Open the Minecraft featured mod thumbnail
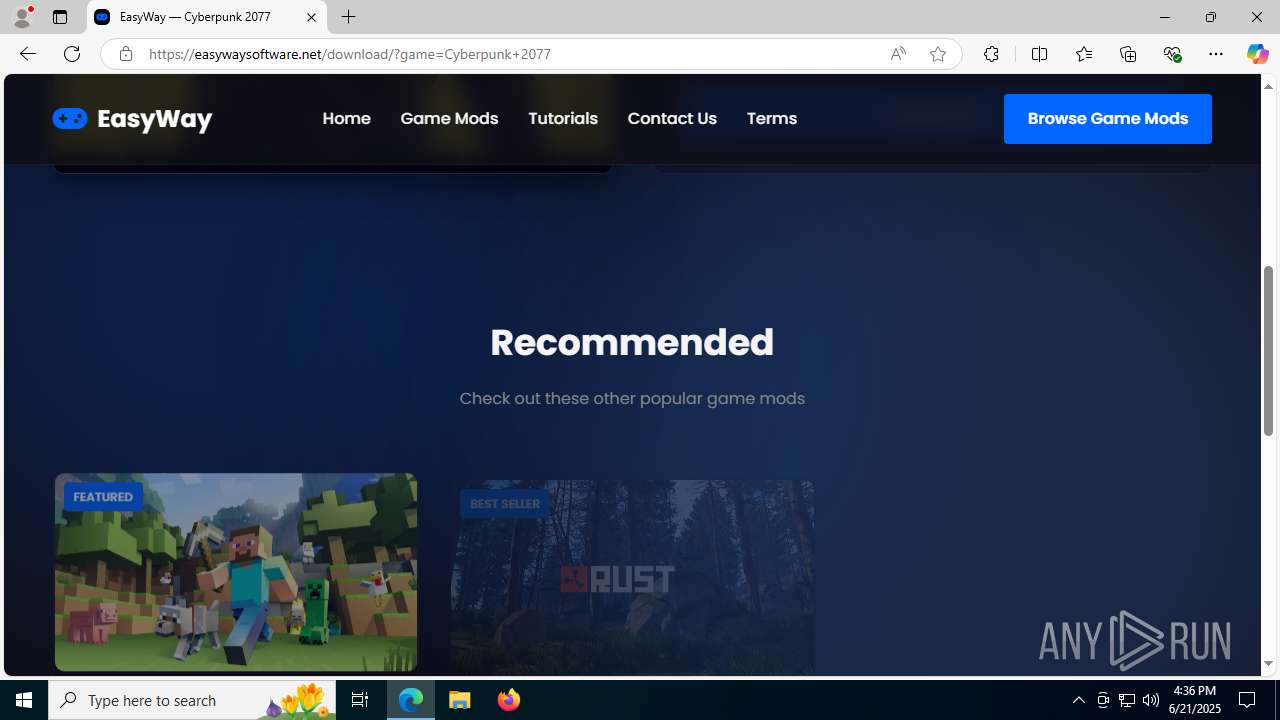The height and width of the screenshot is (720, 1280). coord(236,572)
